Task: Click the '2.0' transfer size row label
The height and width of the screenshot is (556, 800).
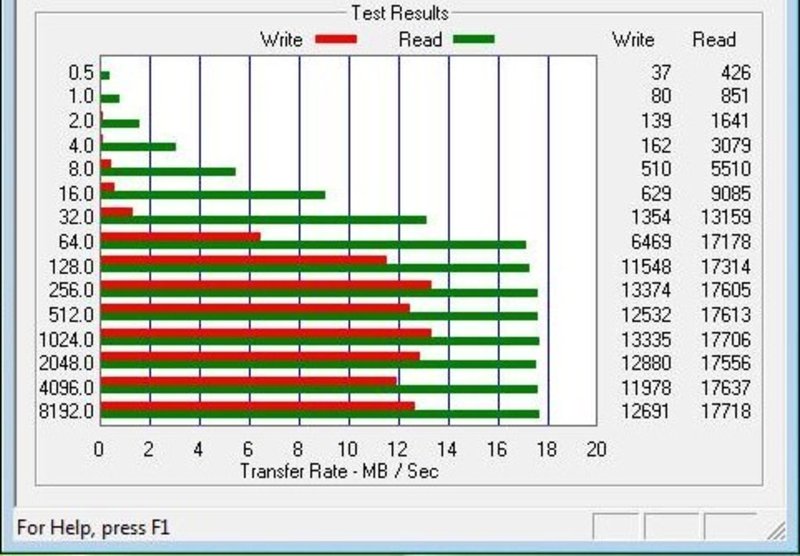Action: point(81,121)
